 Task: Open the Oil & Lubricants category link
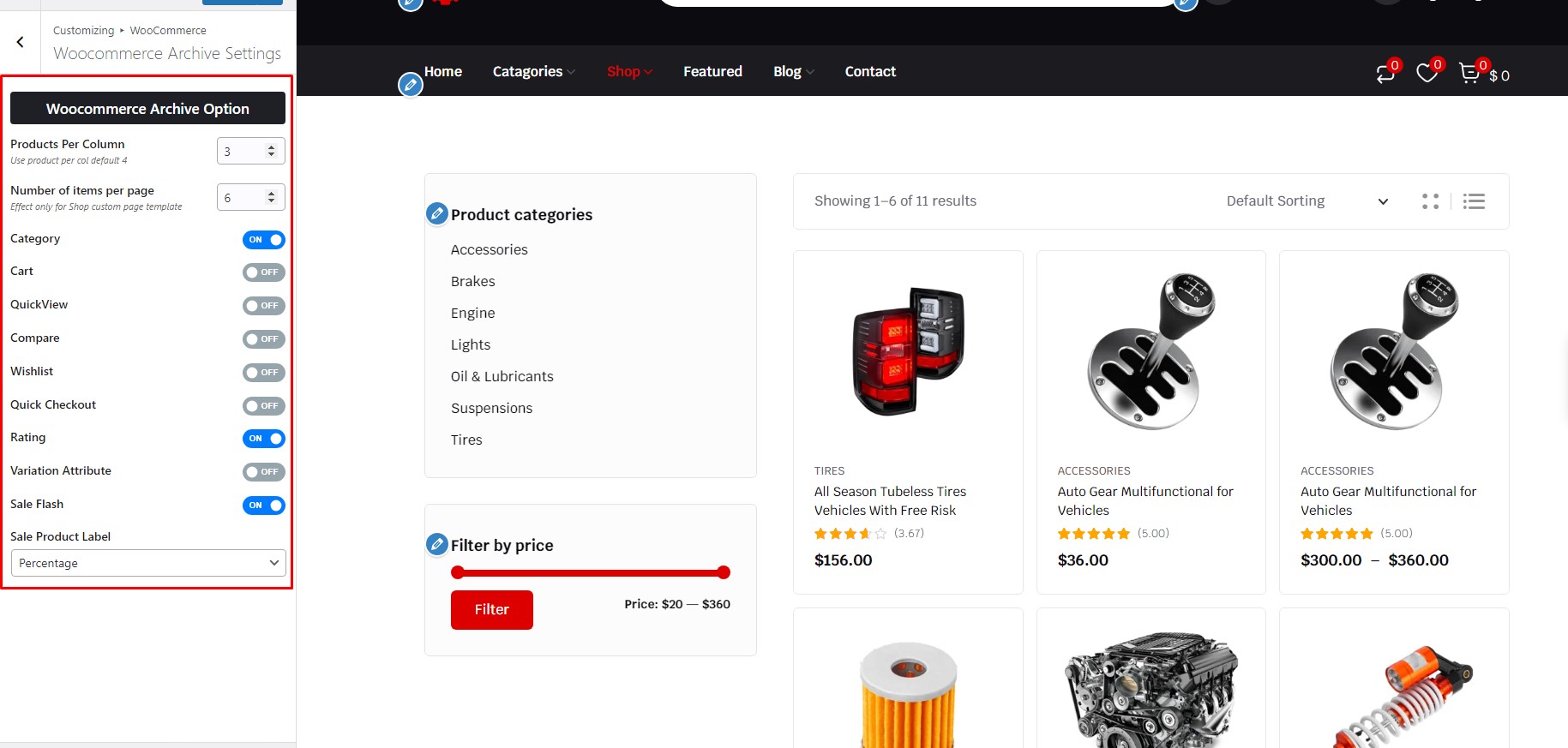click(502, 376)
